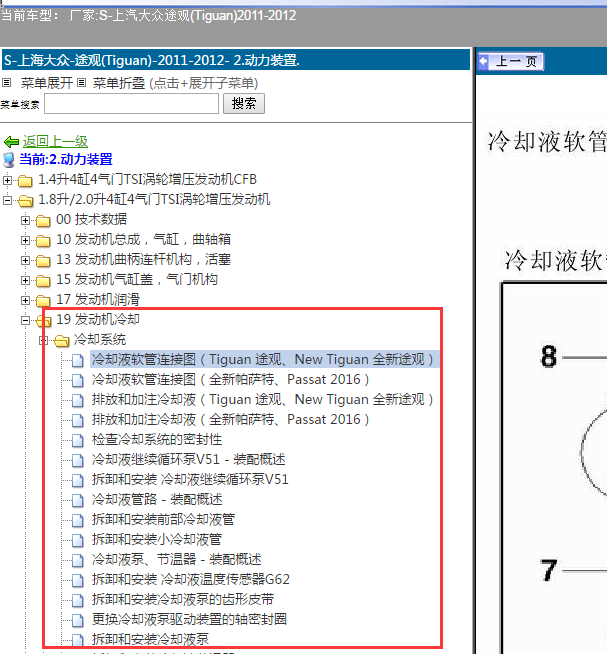Expand the 13 发动机曲柄连杆机构 node
This screenshot has height=654, width=607.
point(25,261)
